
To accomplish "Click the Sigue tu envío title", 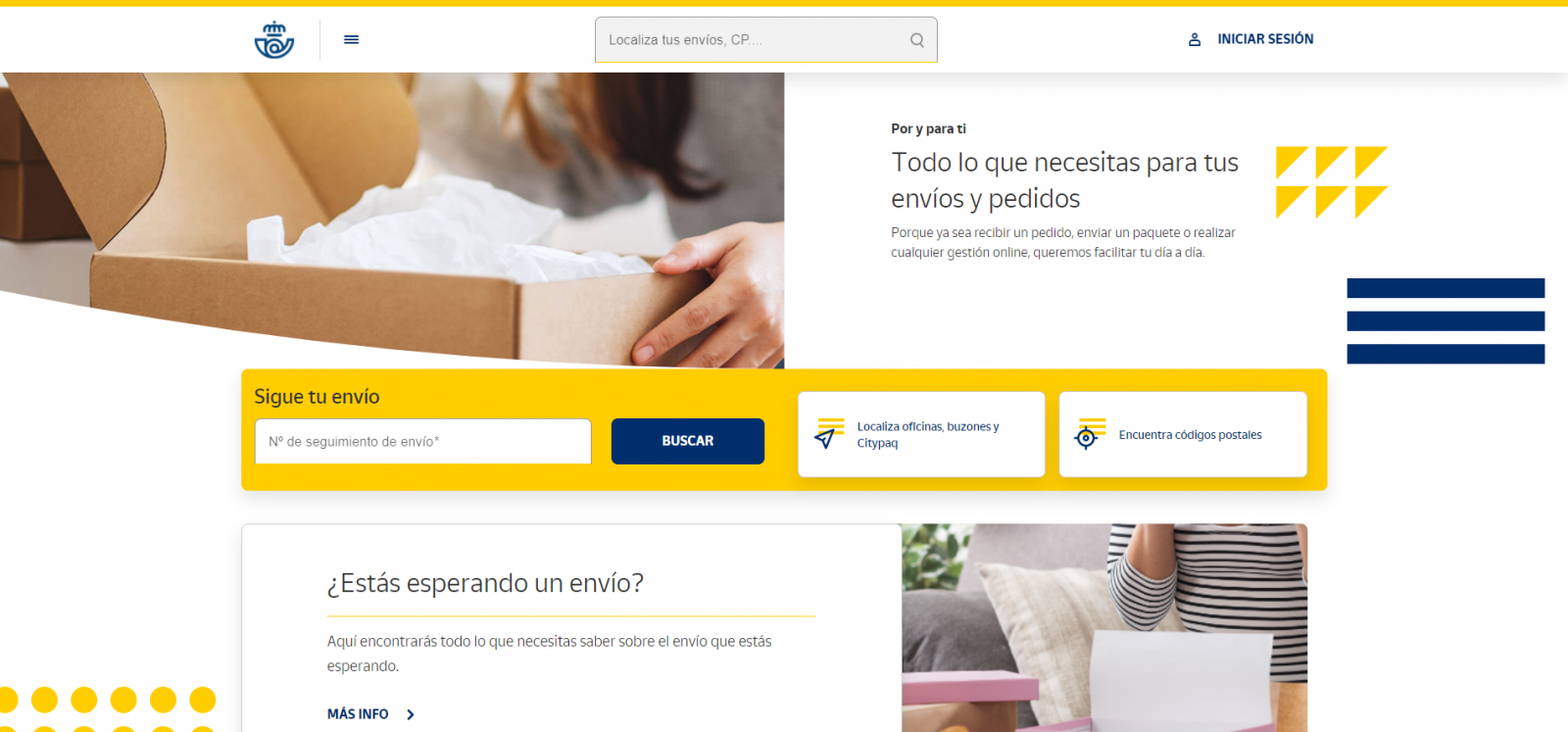I will pos(317,397).
